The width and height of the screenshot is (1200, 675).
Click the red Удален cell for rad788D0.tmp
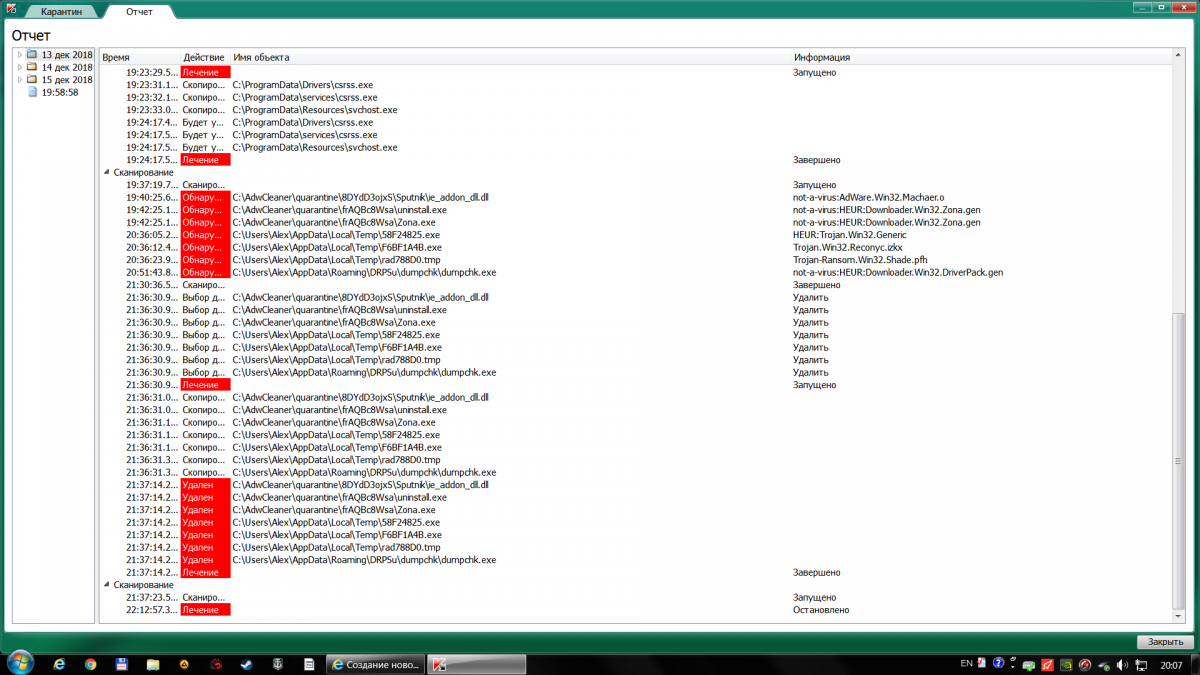(205, 547)
